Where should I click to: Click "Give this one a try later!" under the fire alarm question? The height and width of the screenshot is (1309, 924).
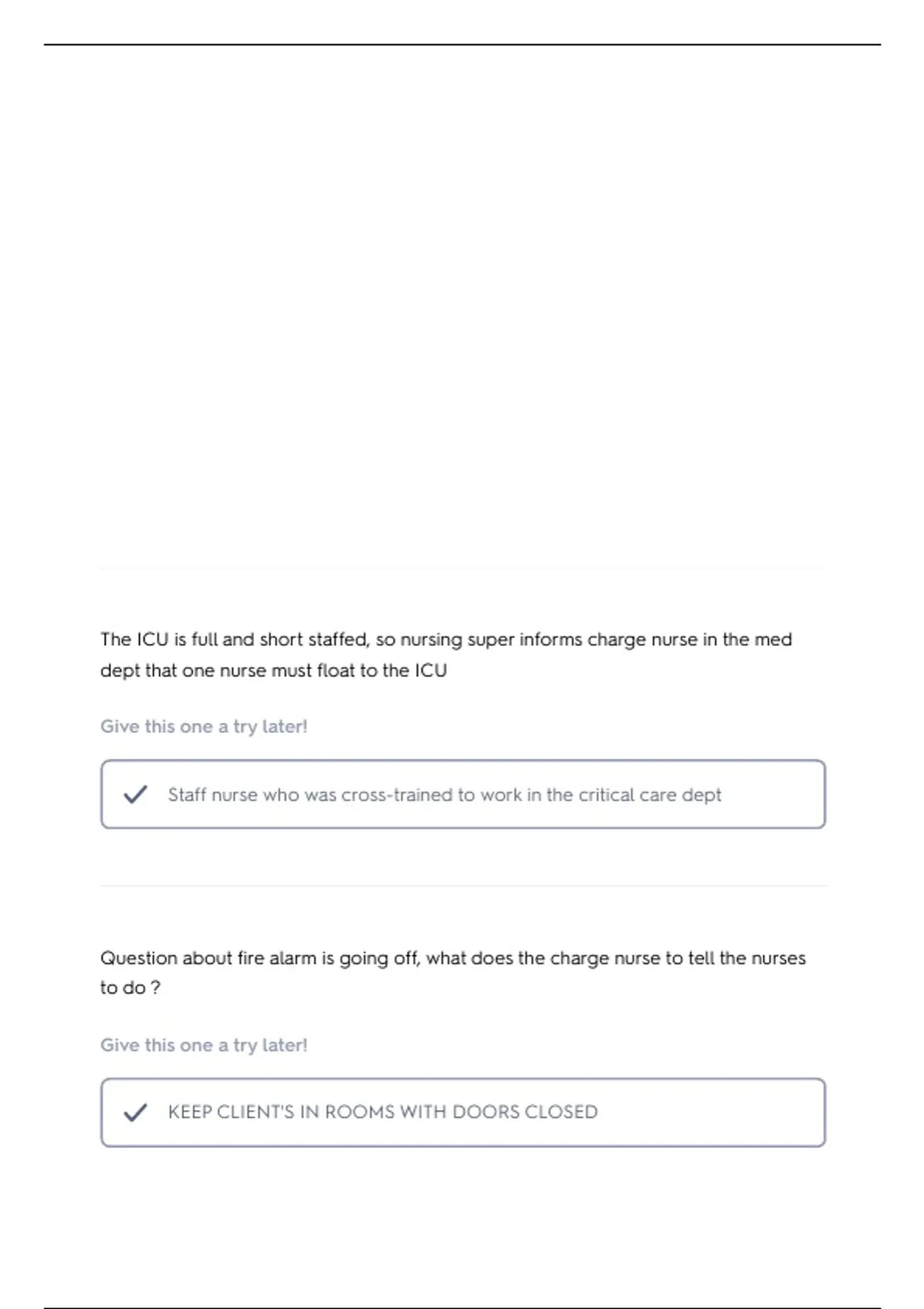tap(204, 1046)
